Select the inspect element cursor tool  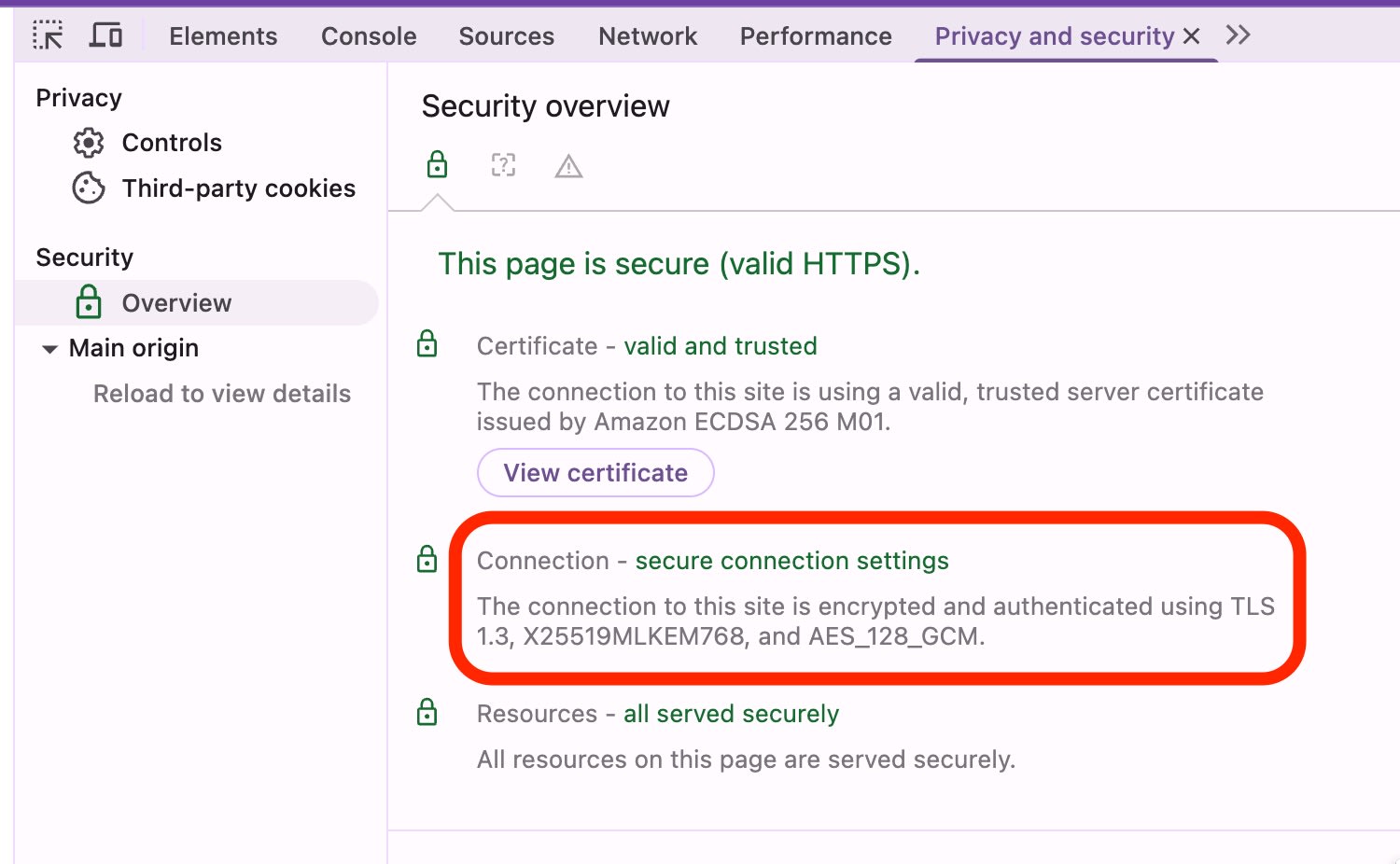coord(47,35)
